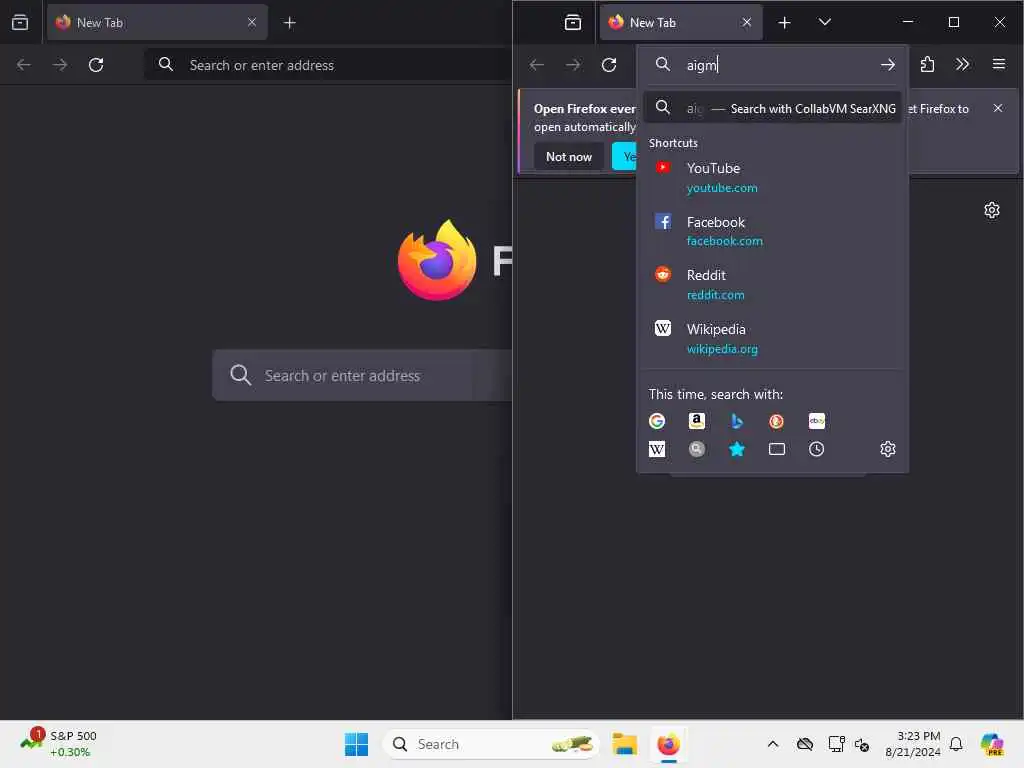Go back in right Firefox window
This screenshot has width=1024, height=768.
(537, 65)
